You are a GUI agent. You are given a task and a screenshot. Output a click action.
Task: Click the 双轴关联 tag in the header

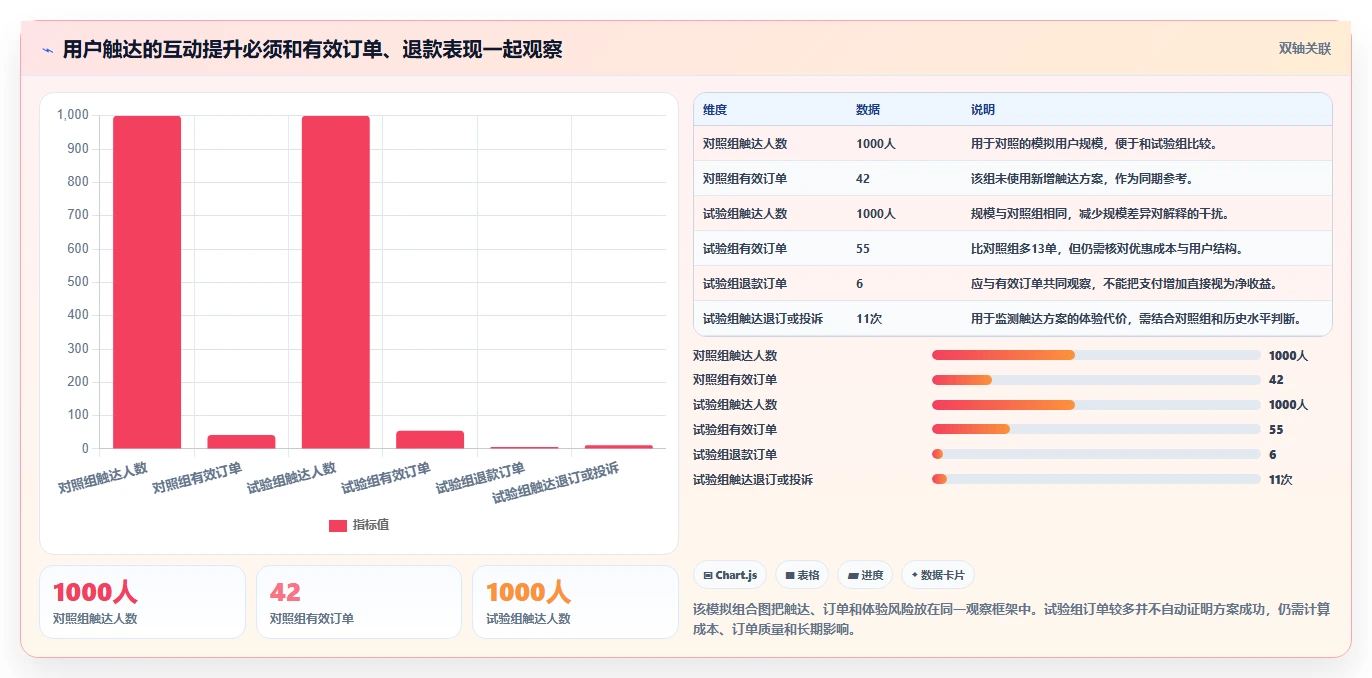tap(1305, 48)
